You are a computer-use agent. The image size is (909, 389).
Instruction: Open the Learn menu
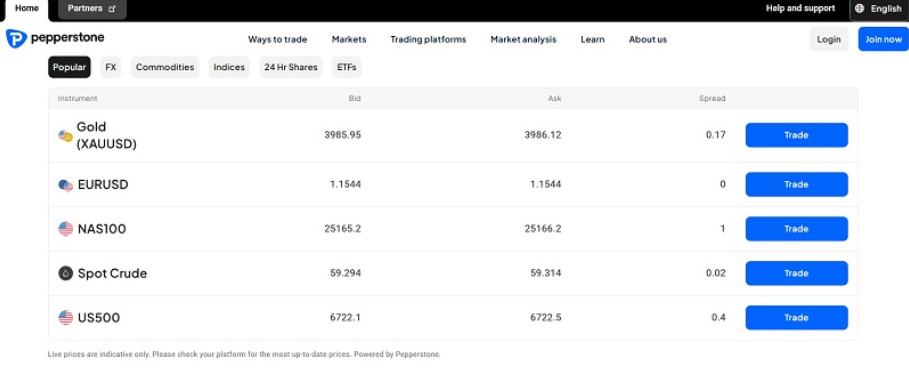pyautogui.click(x=592, y=39)
